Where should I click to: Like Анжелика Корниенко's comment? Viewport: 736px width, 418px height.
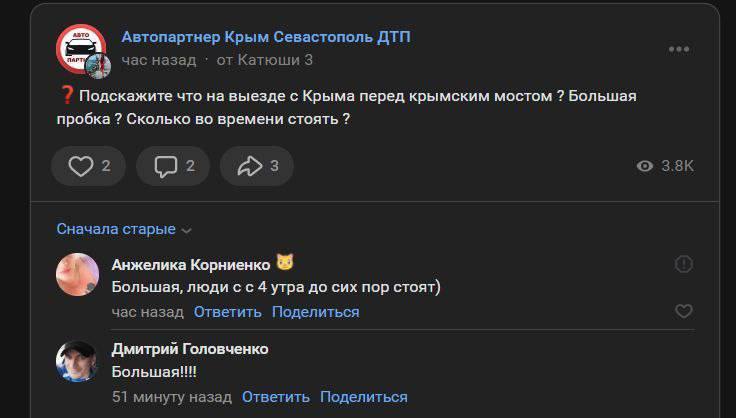684,312
